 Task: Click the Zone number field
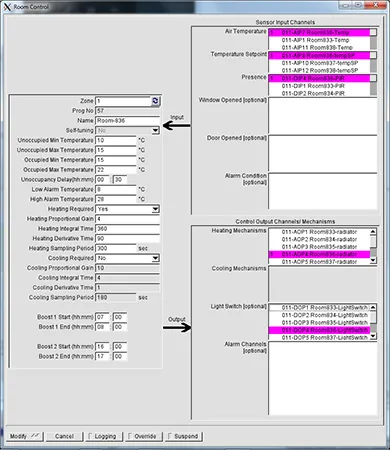click(123, 101)
